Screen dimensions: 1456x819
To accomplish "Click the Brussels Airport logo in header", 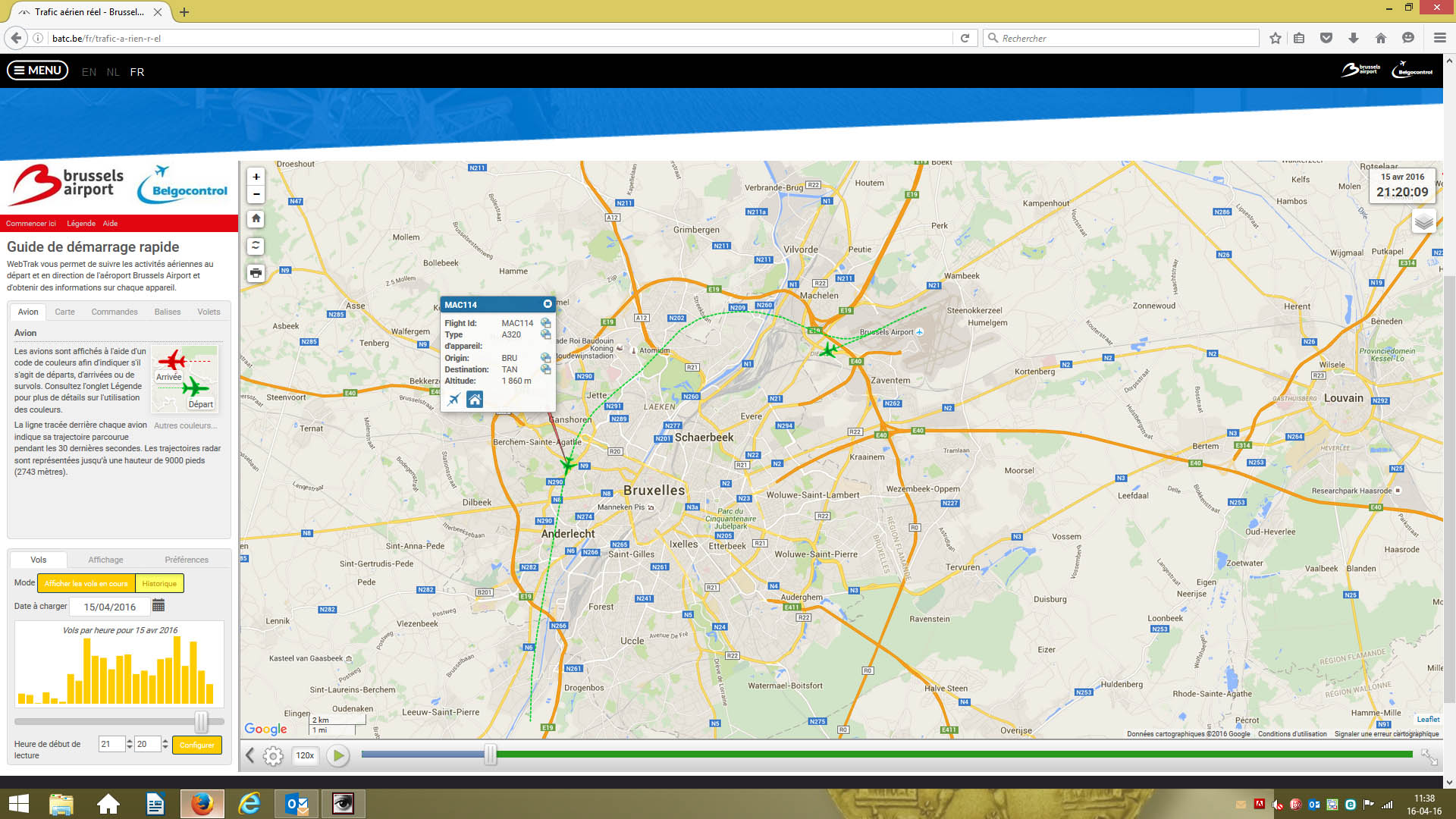I will [1361, 70].
